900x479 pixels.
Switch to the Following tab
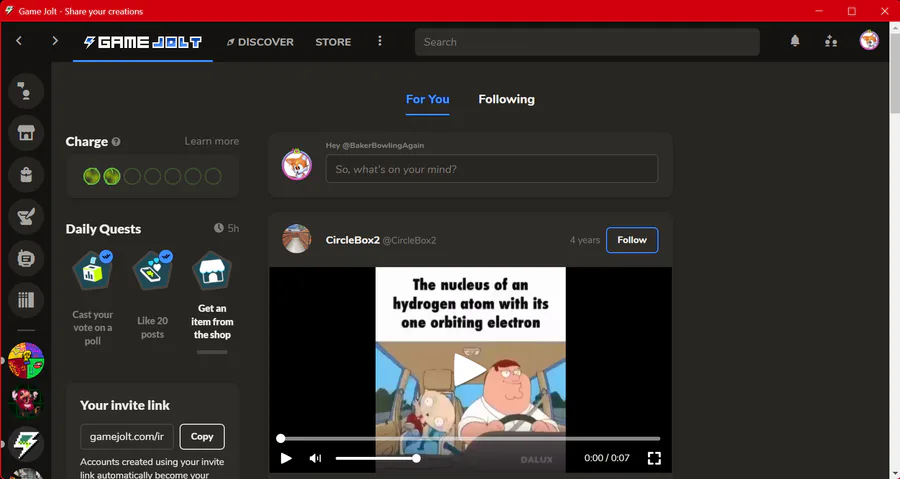[506, 99]
